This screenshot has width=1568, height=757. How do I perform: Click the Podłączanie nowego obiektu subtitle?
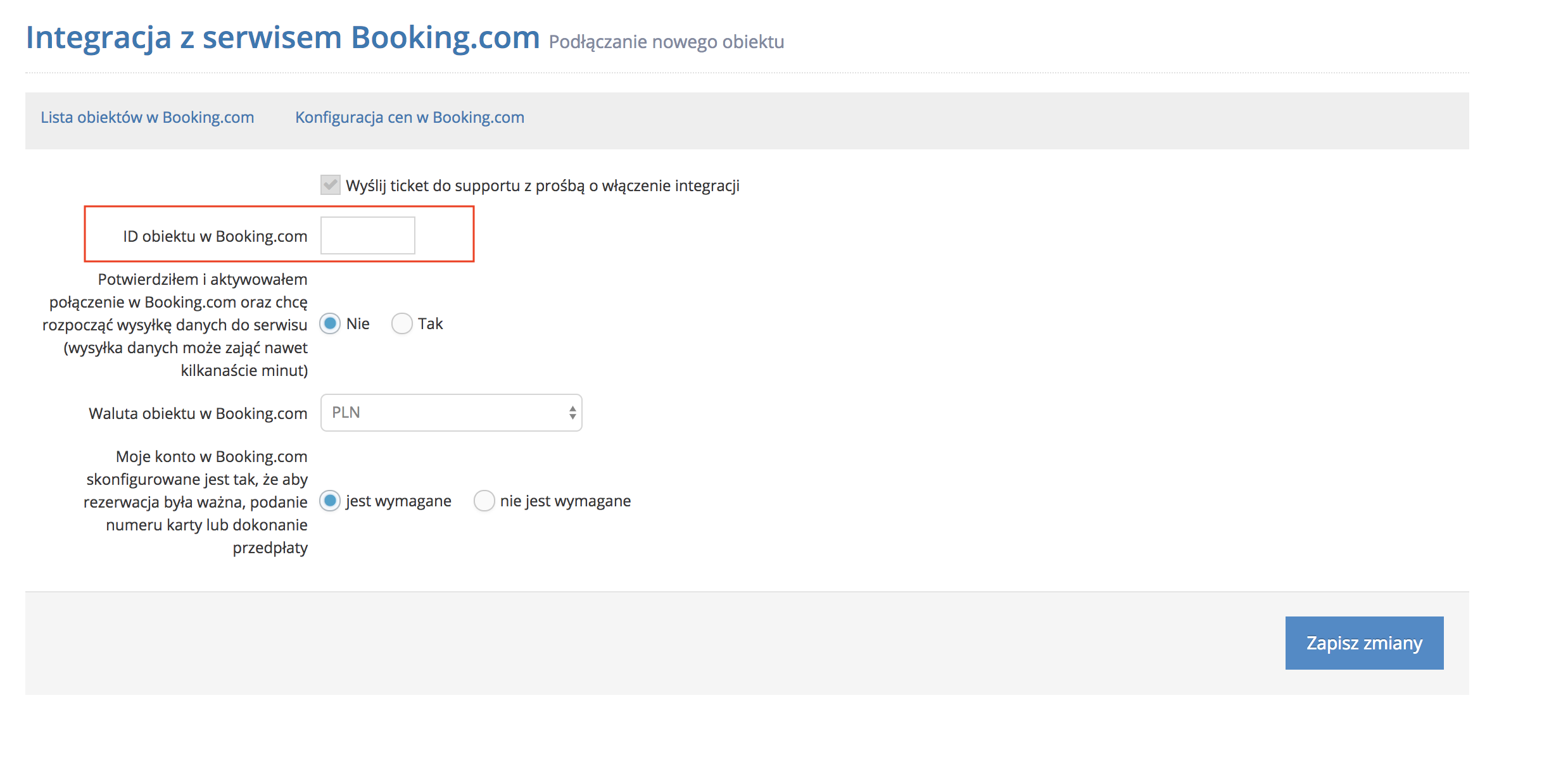(x=666, y=42)
